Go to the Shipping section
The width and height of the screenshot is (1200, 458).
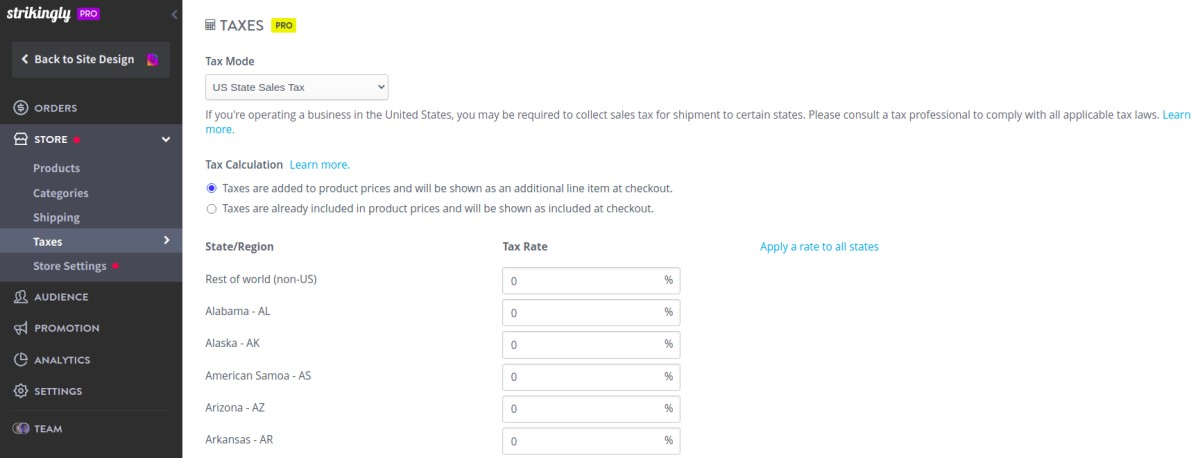(x=56, y=217)
